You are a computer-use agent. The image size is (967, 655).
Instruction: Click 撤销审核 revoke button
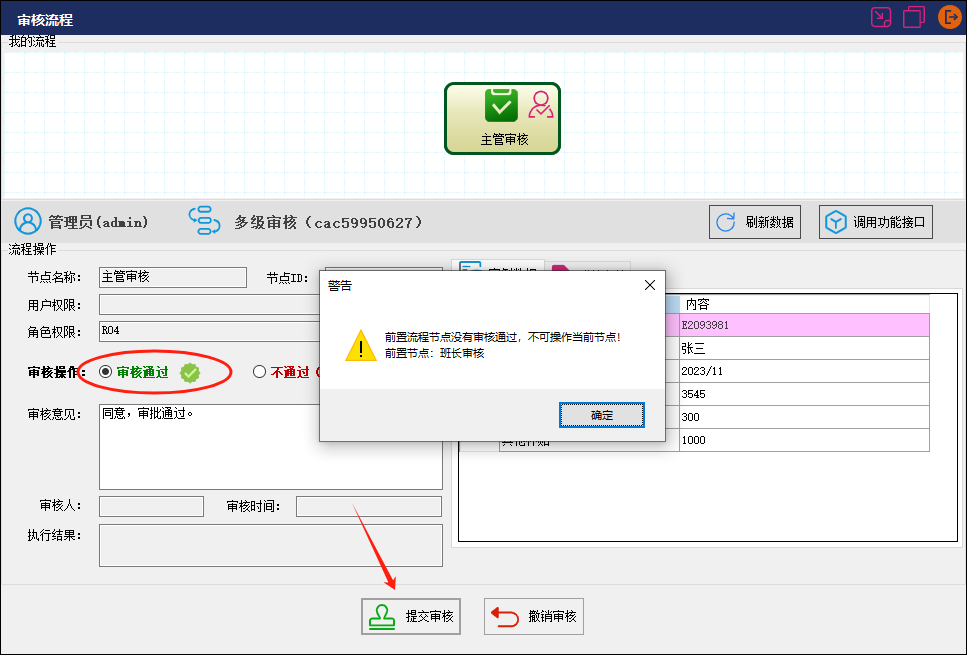(x=533, y=616)
